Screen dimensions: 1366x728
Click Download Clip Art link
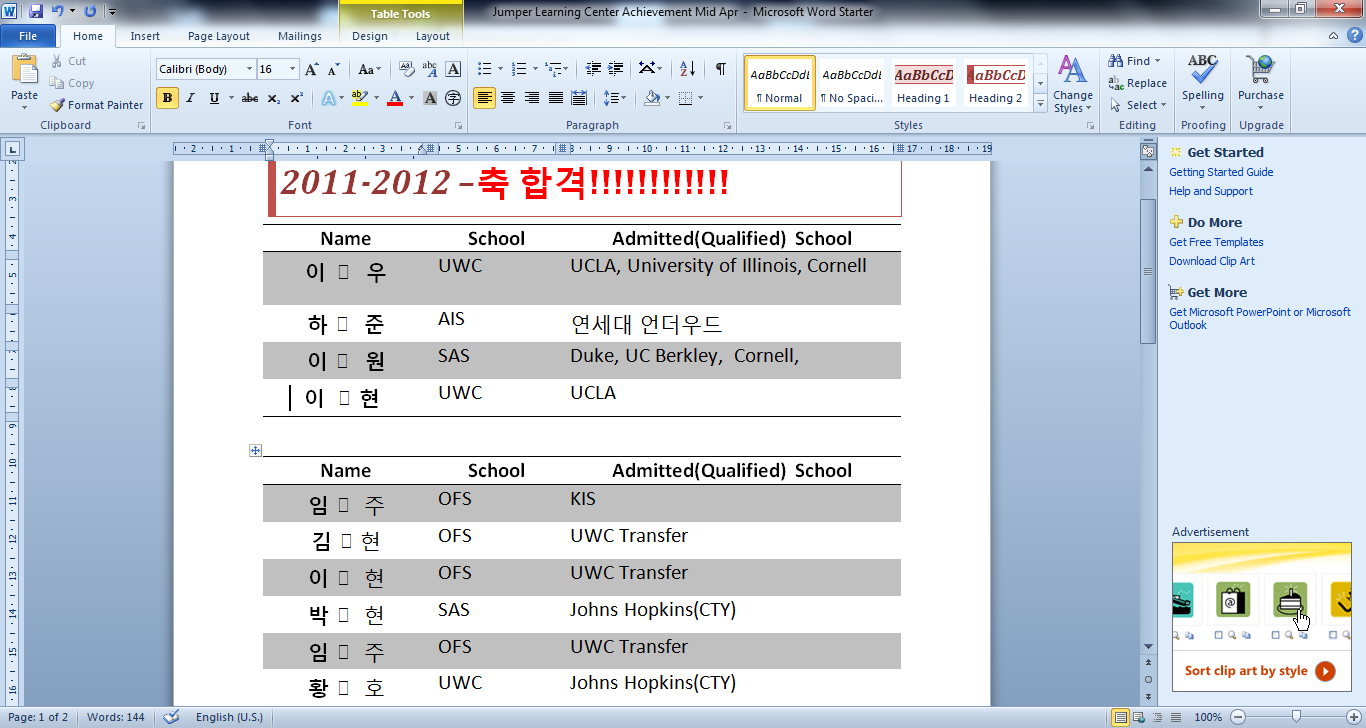[x=1212, y=261]
